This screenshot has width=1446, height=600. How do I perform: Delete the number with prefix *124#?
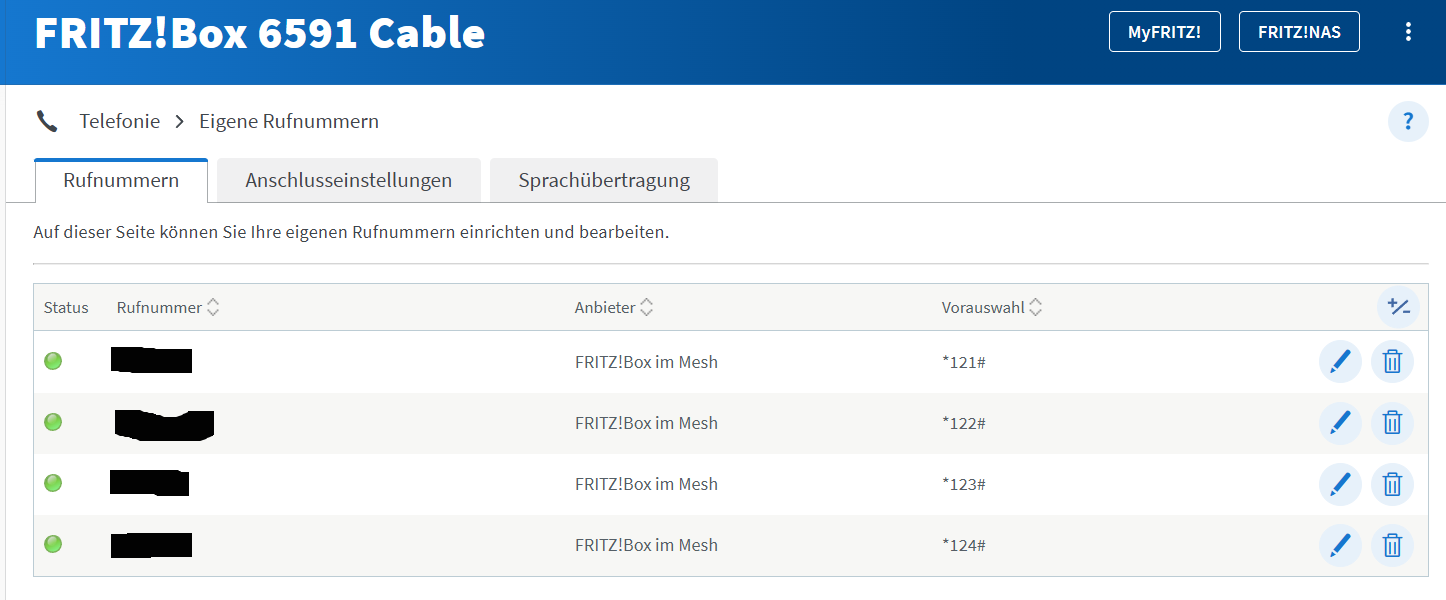[x=1392, y=545]
